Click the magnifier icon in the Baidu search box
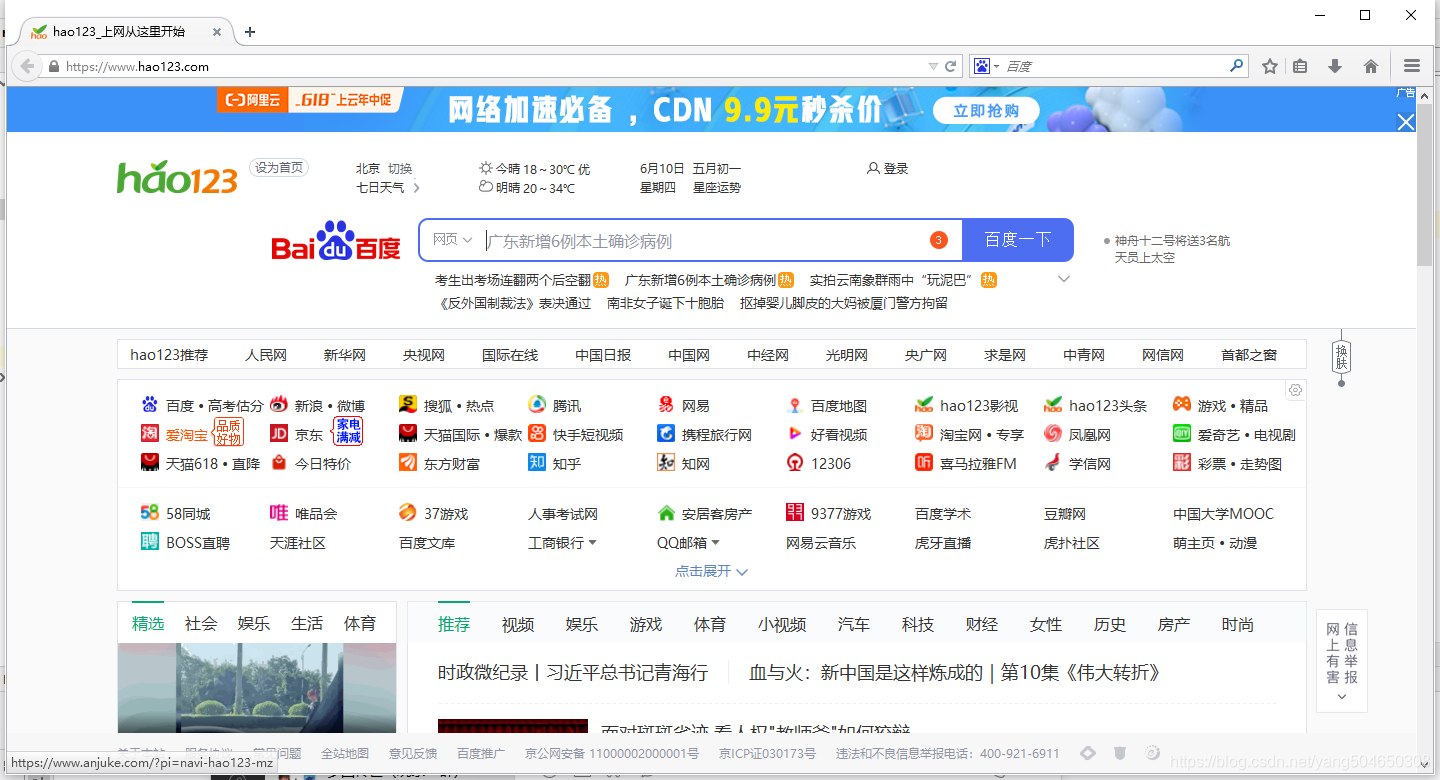The image size is (1440, 780). 1238,66
